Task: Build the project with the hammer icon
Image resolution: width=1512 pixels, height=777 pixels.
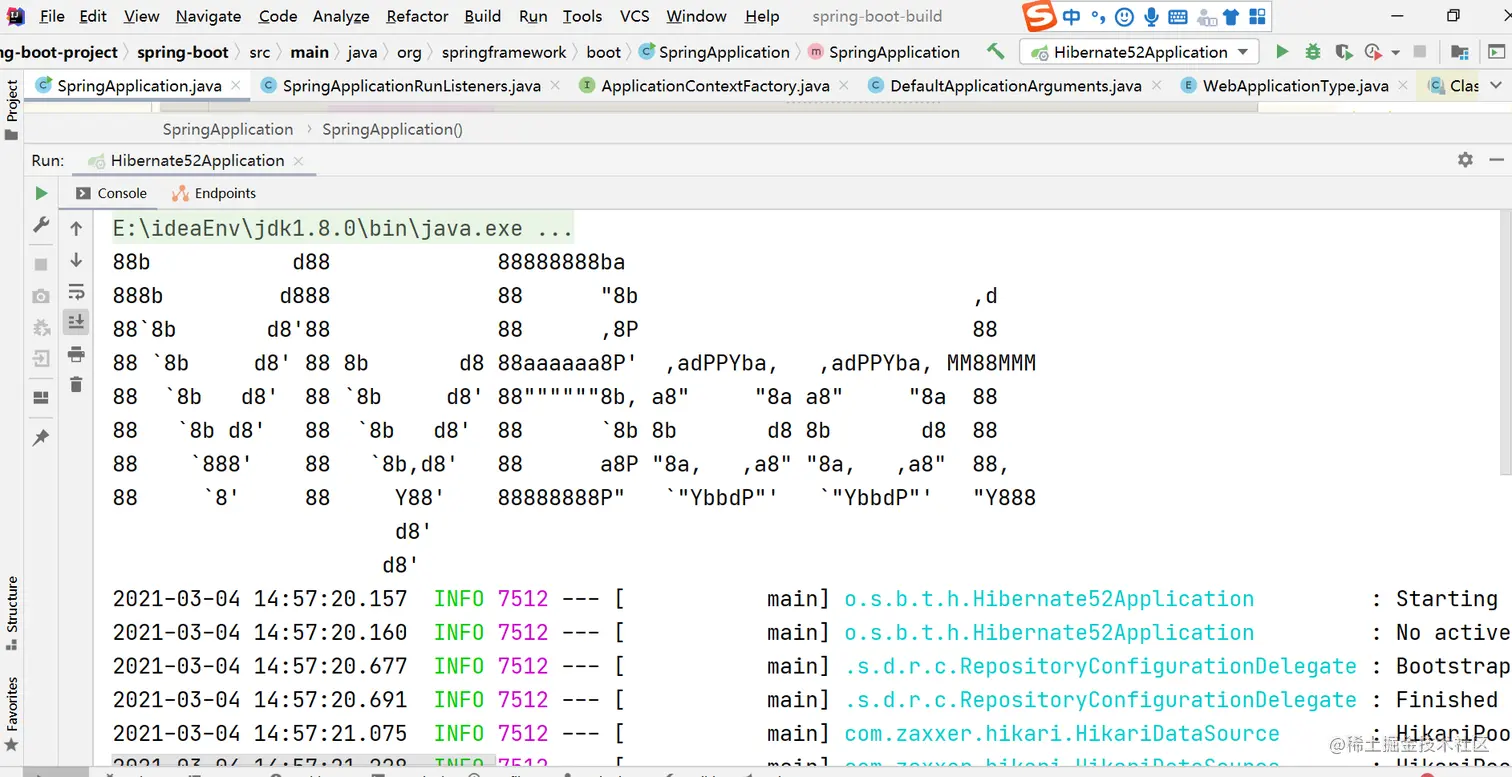Action: tap(995, 51)
